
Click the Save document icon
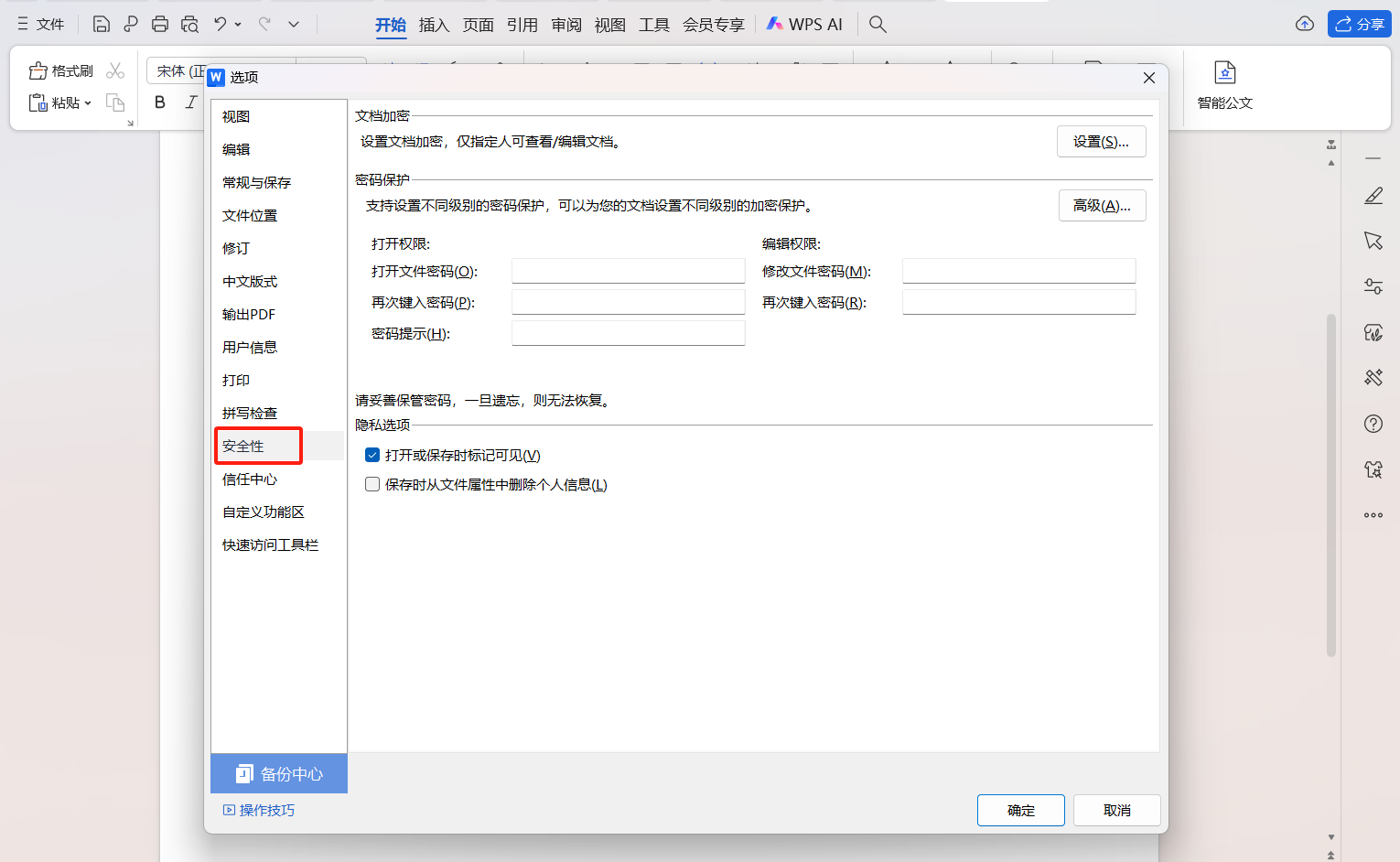point(101,24)
